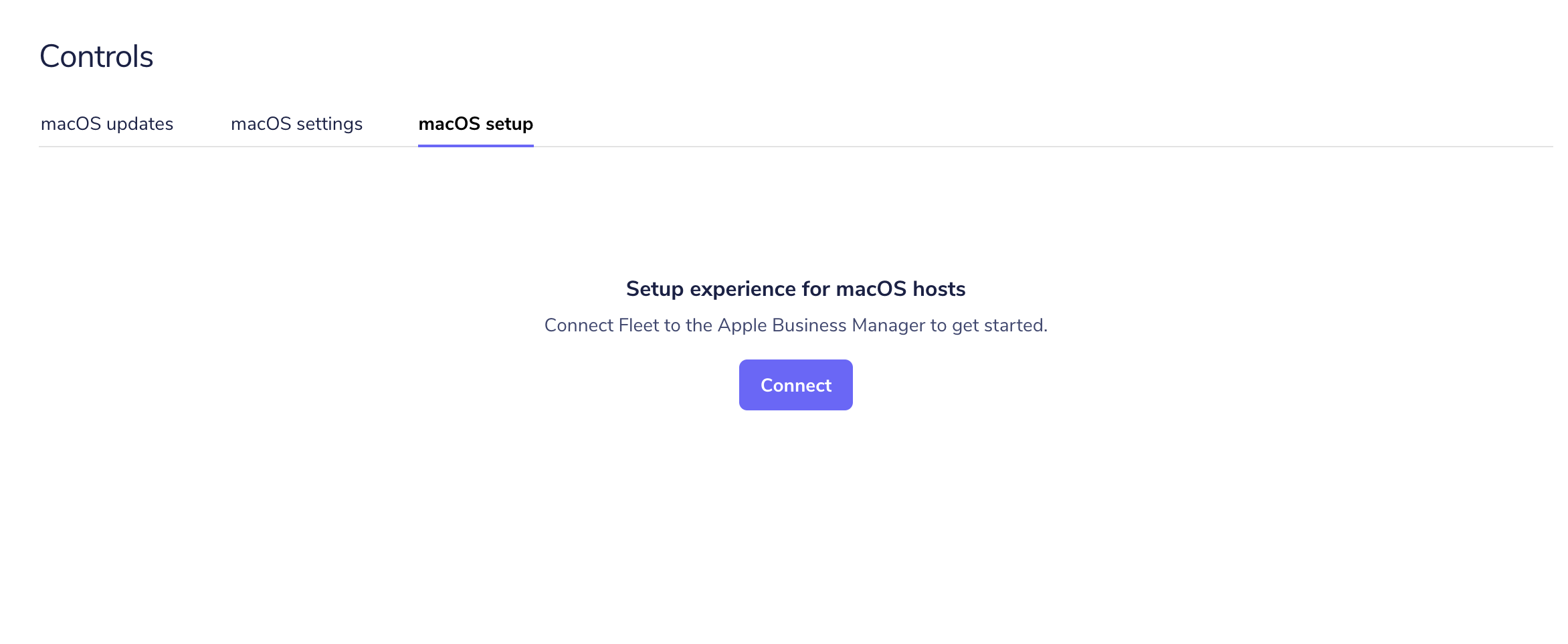Click the middle tab labeled macOS settings
The image size is (1568, 644).
click(x=296, y=123)
